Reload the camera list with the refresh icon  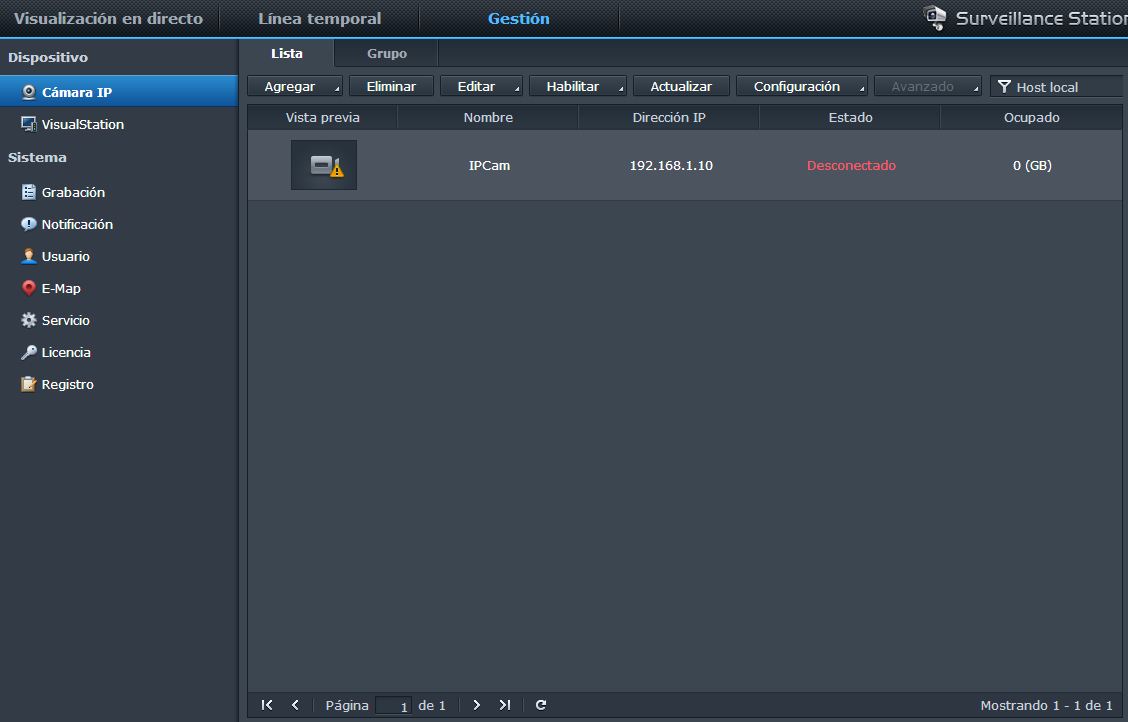pyautogui.click(x=540, y=705)
